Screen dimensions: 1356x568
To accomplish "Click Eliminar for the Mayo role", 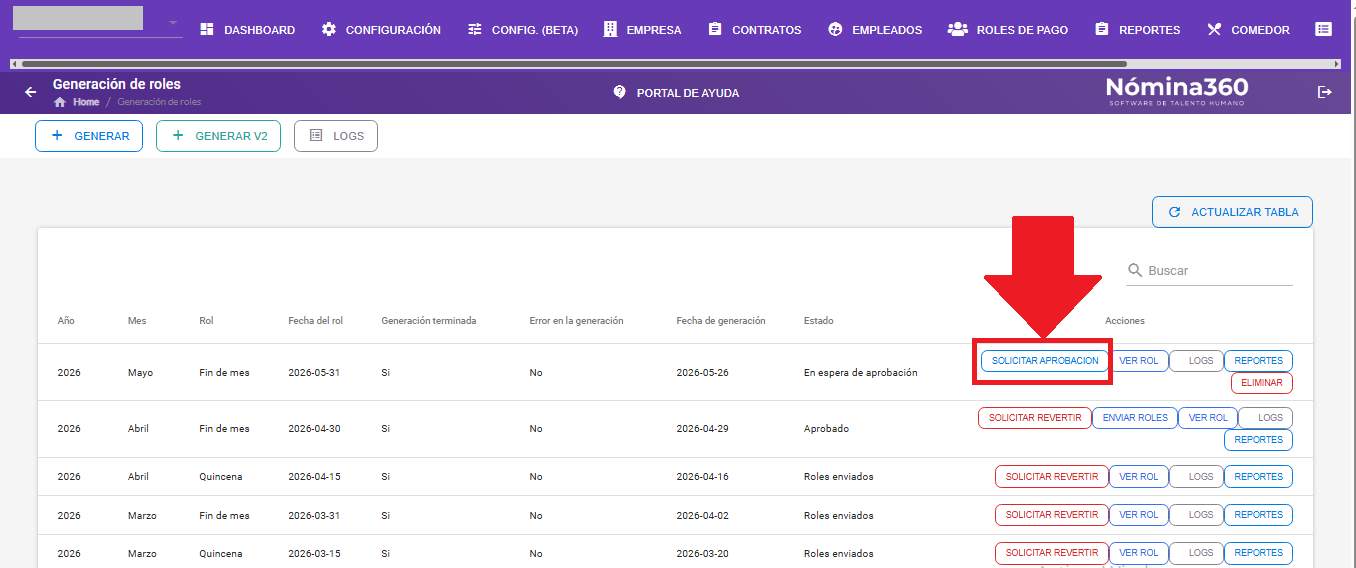I will click(1261, 383).
